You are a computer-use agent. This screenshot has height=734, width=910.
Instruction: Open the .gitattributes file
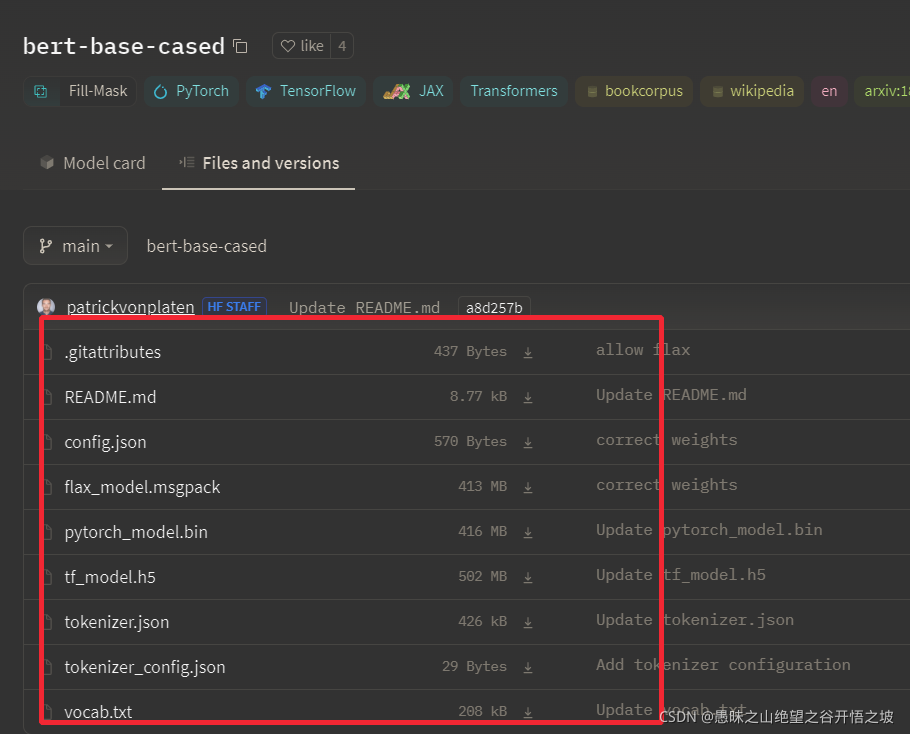point(113,352)
